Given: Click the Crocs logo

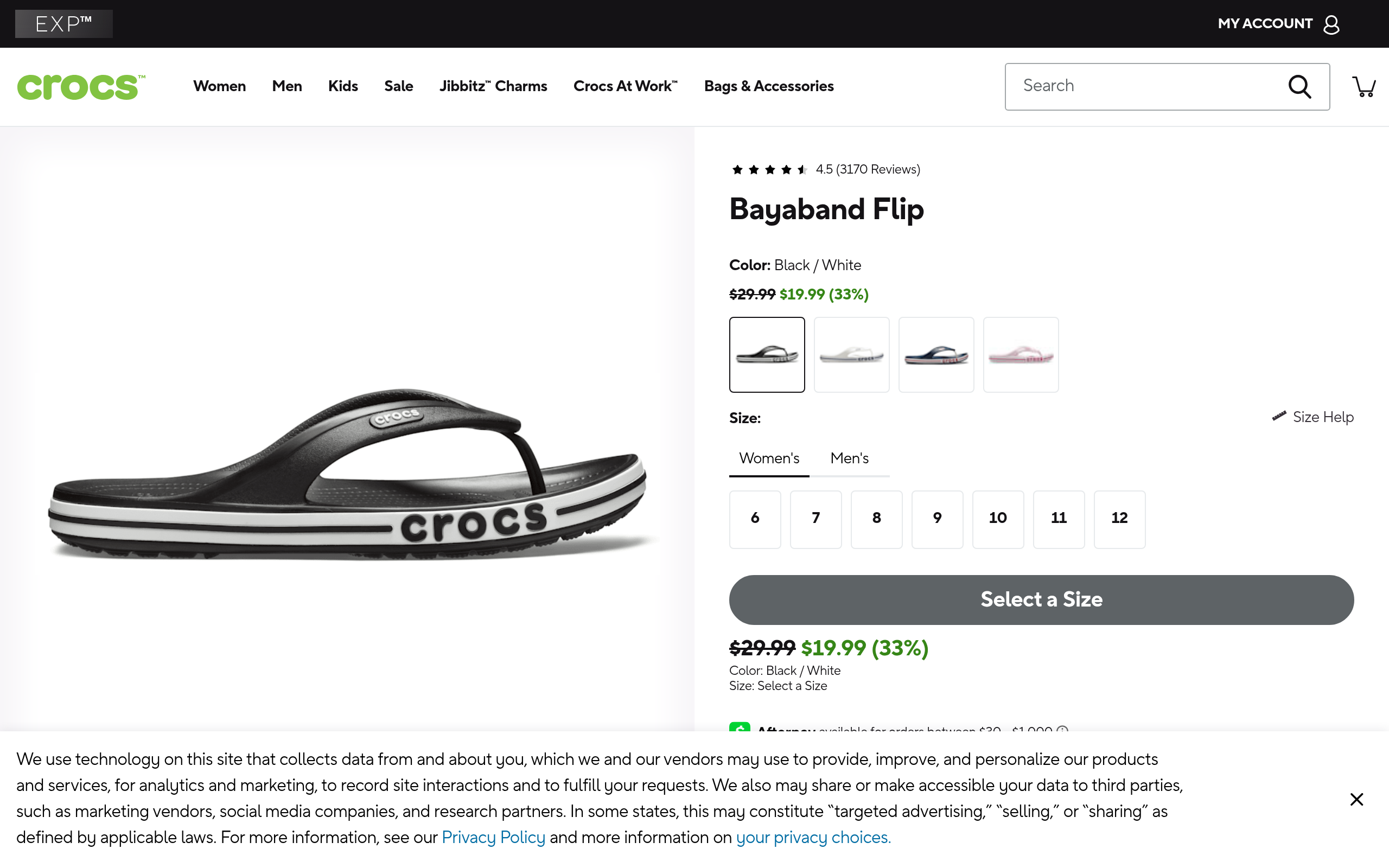Looking at the screenshot, I should click(x=81, y=87).
